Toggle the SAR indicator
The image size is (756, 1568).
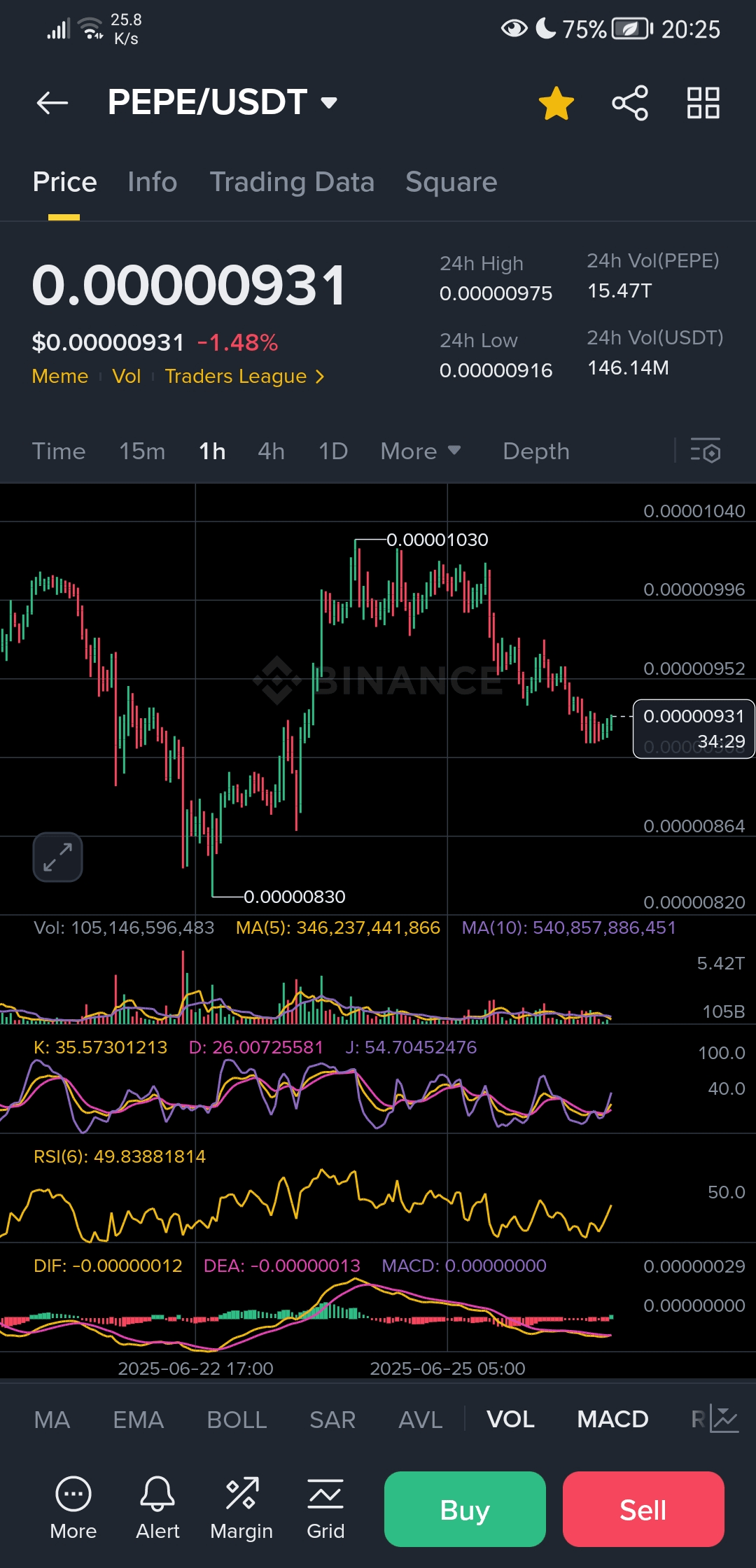[x=332, y=1420]
